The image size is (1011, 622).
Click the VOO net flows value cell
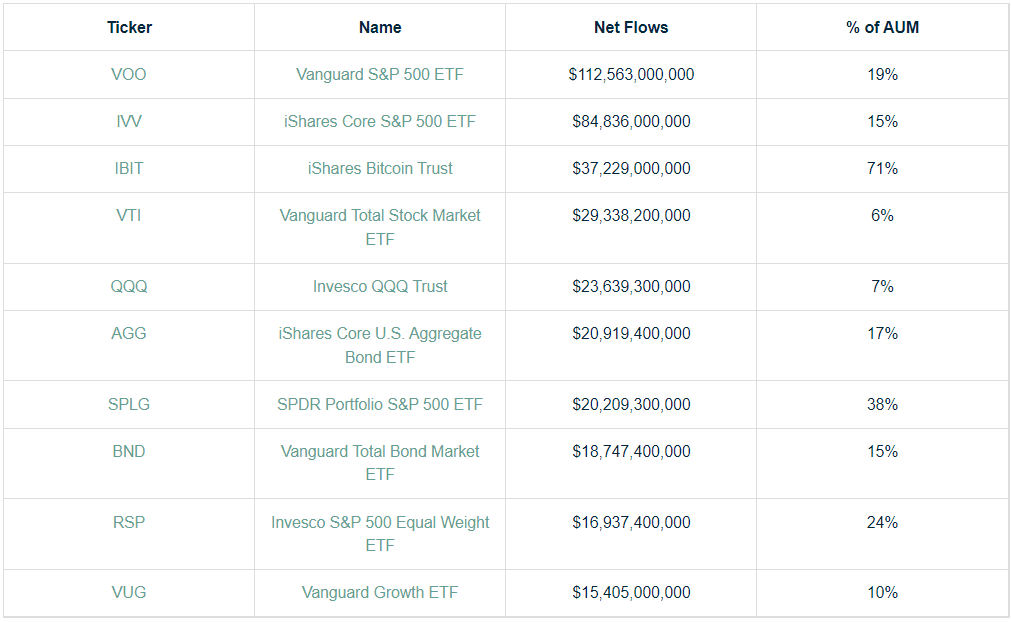tap(631, 75)
